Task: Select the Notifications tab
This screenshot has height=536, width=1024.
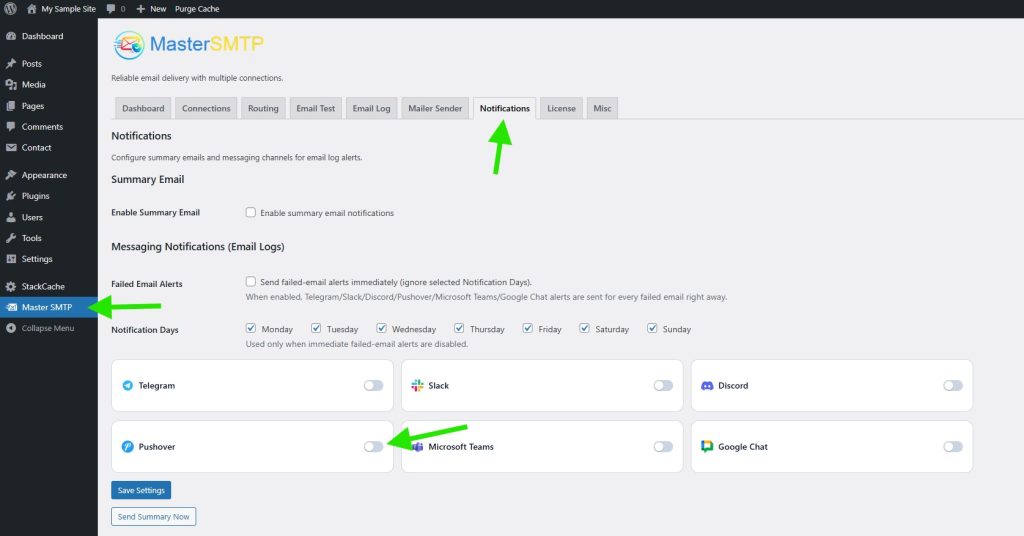Action: [x=505, y=108]
